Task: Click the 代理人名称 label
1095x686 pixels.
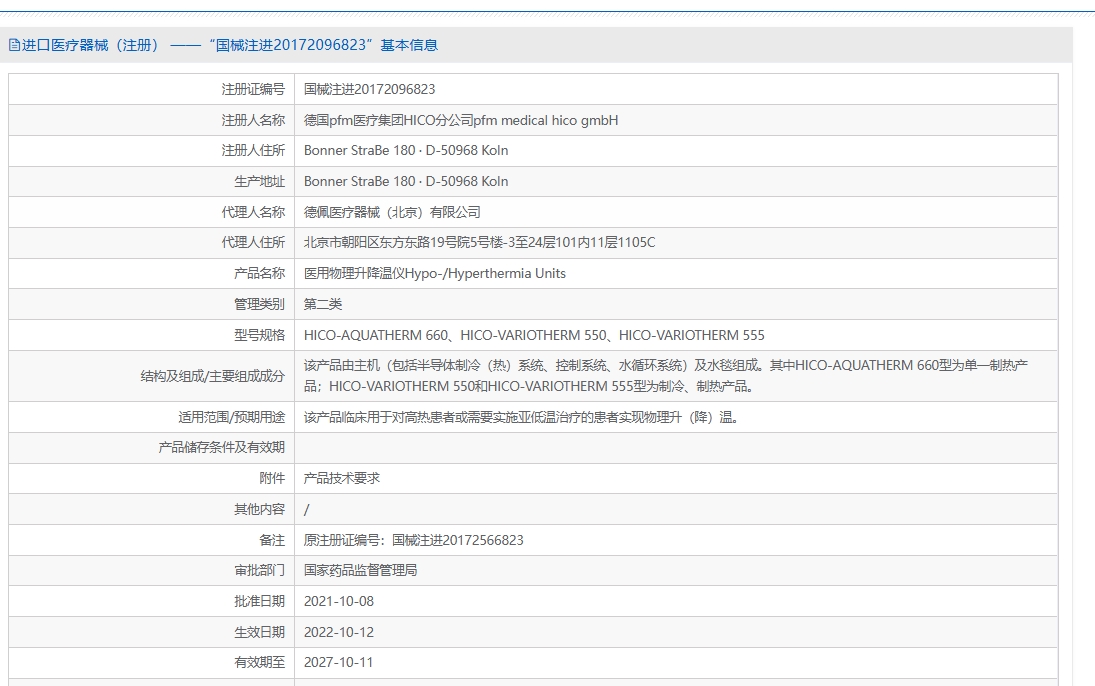Action: [x=253, y=212]
